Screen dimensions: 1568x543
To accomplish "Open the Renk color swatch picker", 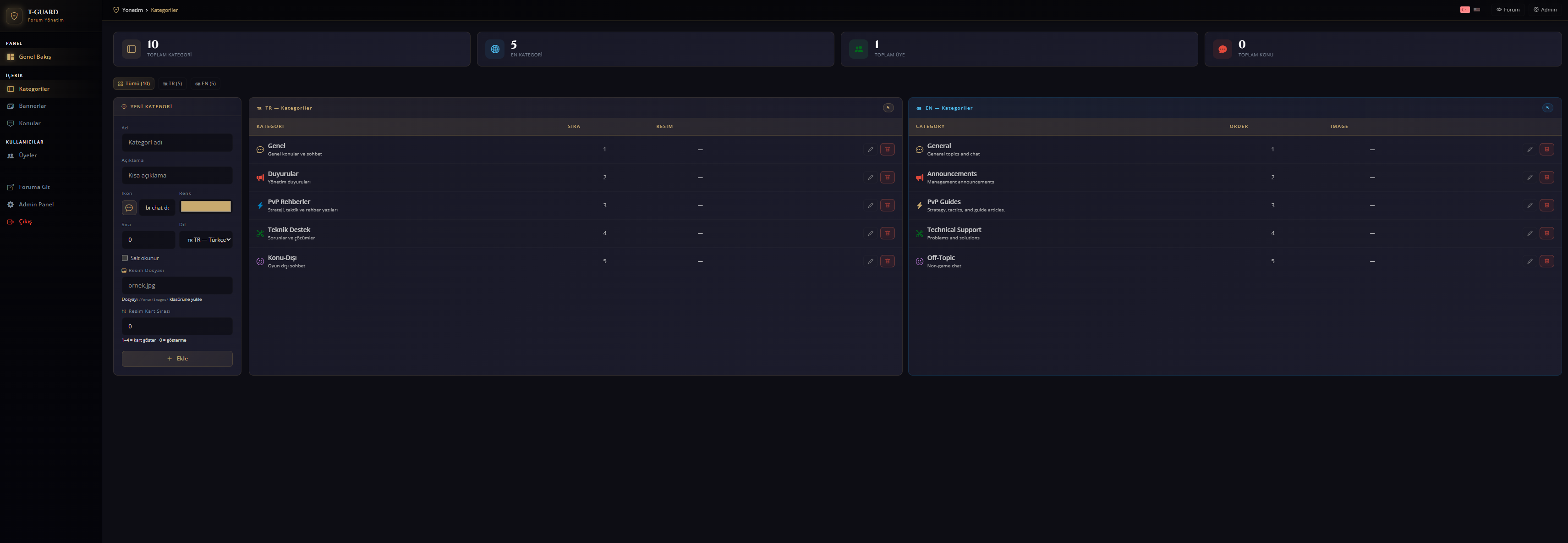I will [206, 206].
